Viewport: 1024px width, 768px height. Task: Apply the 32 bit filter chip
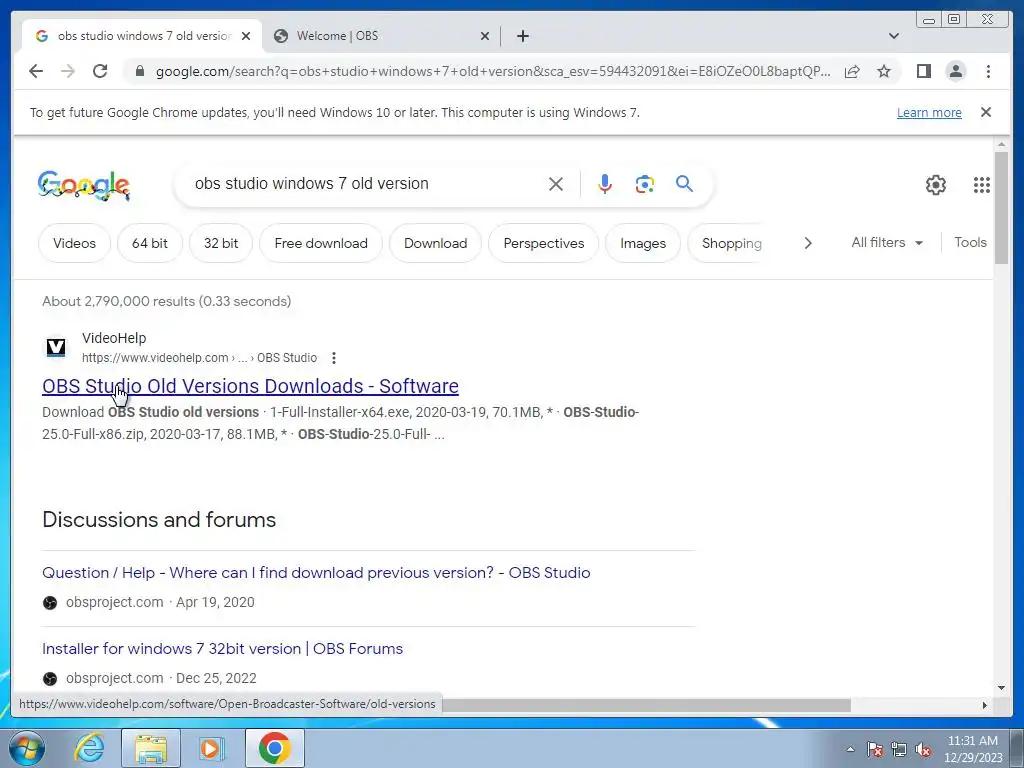coord(221,243)
